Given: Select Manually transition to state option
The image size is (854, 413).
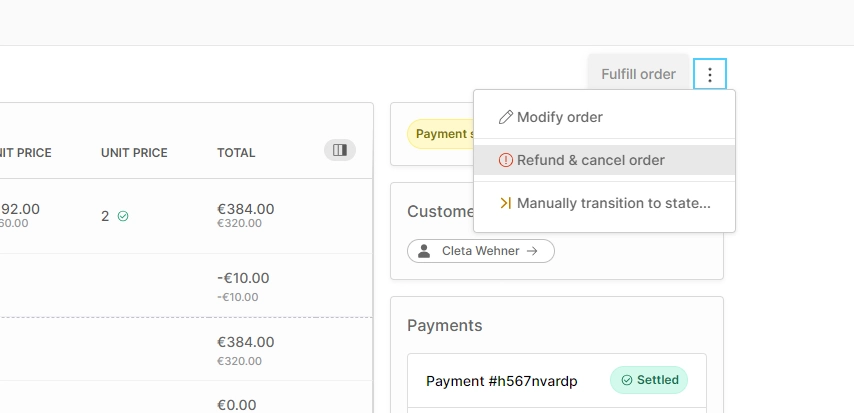Looking at the screenshot, I should point(613,203).
